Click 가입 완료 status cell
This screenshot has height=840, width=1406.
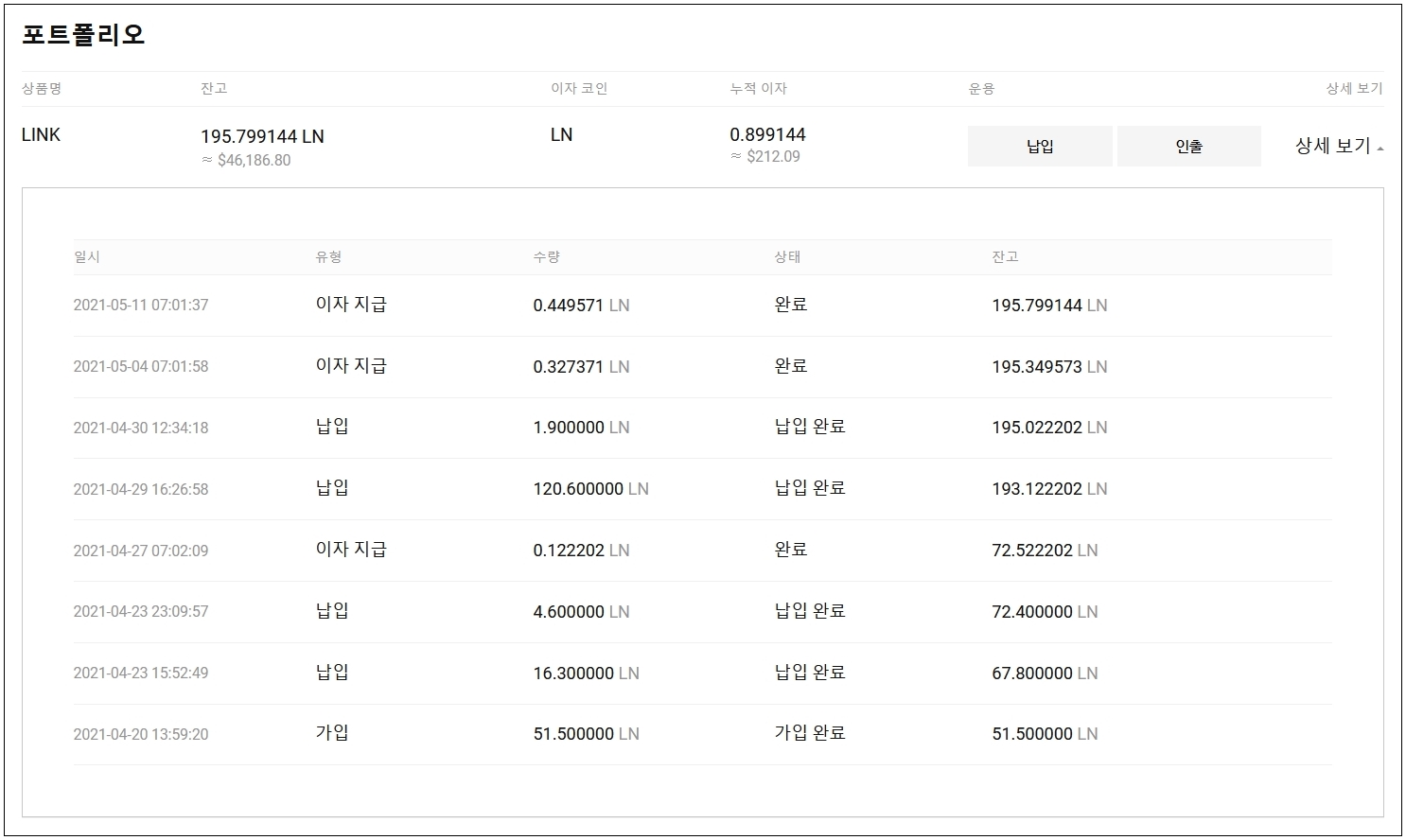pyautogui.click(x=810, y=733)
